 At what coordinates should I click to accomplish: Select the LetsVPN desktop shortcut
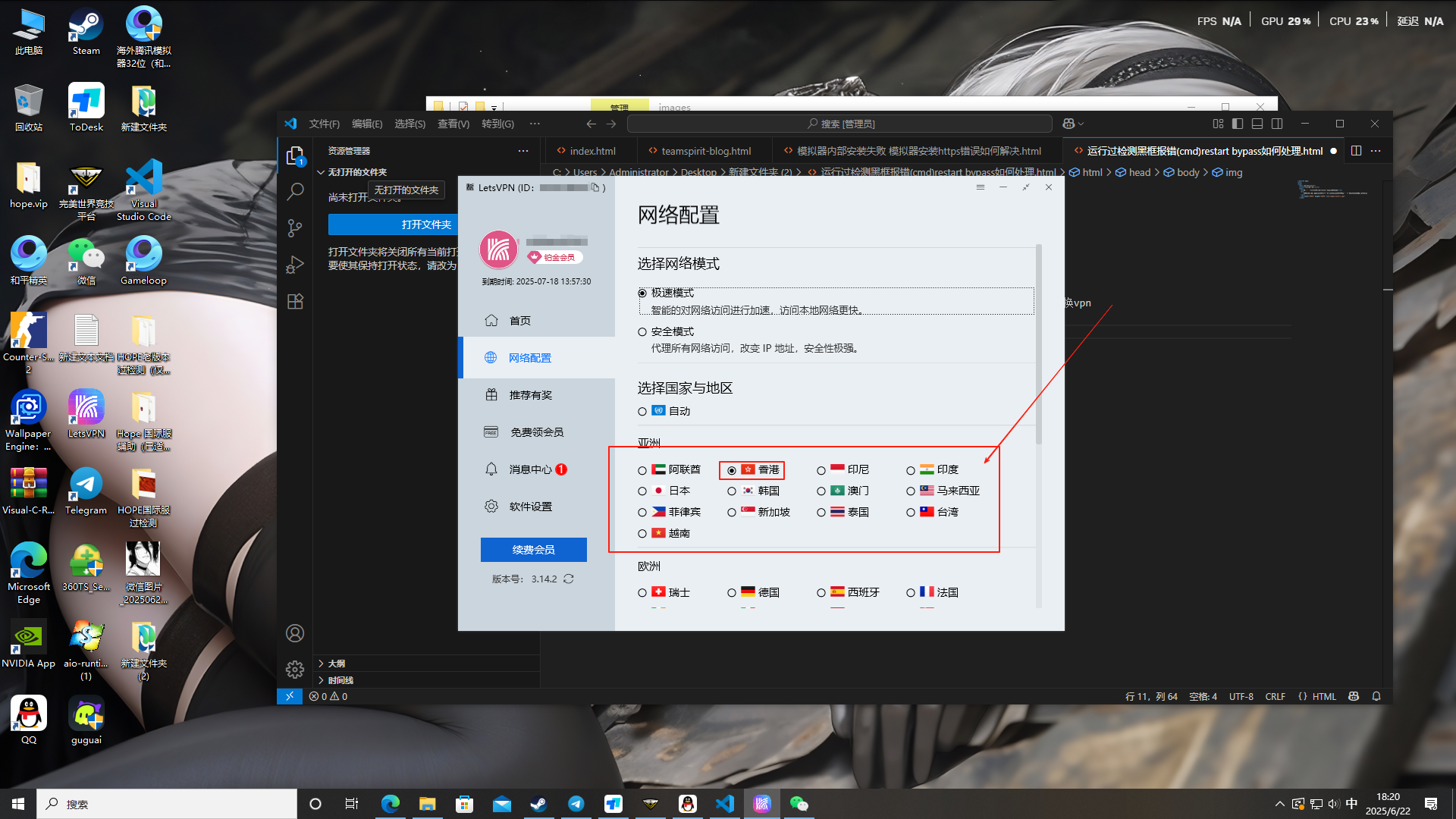click(86, 413)
